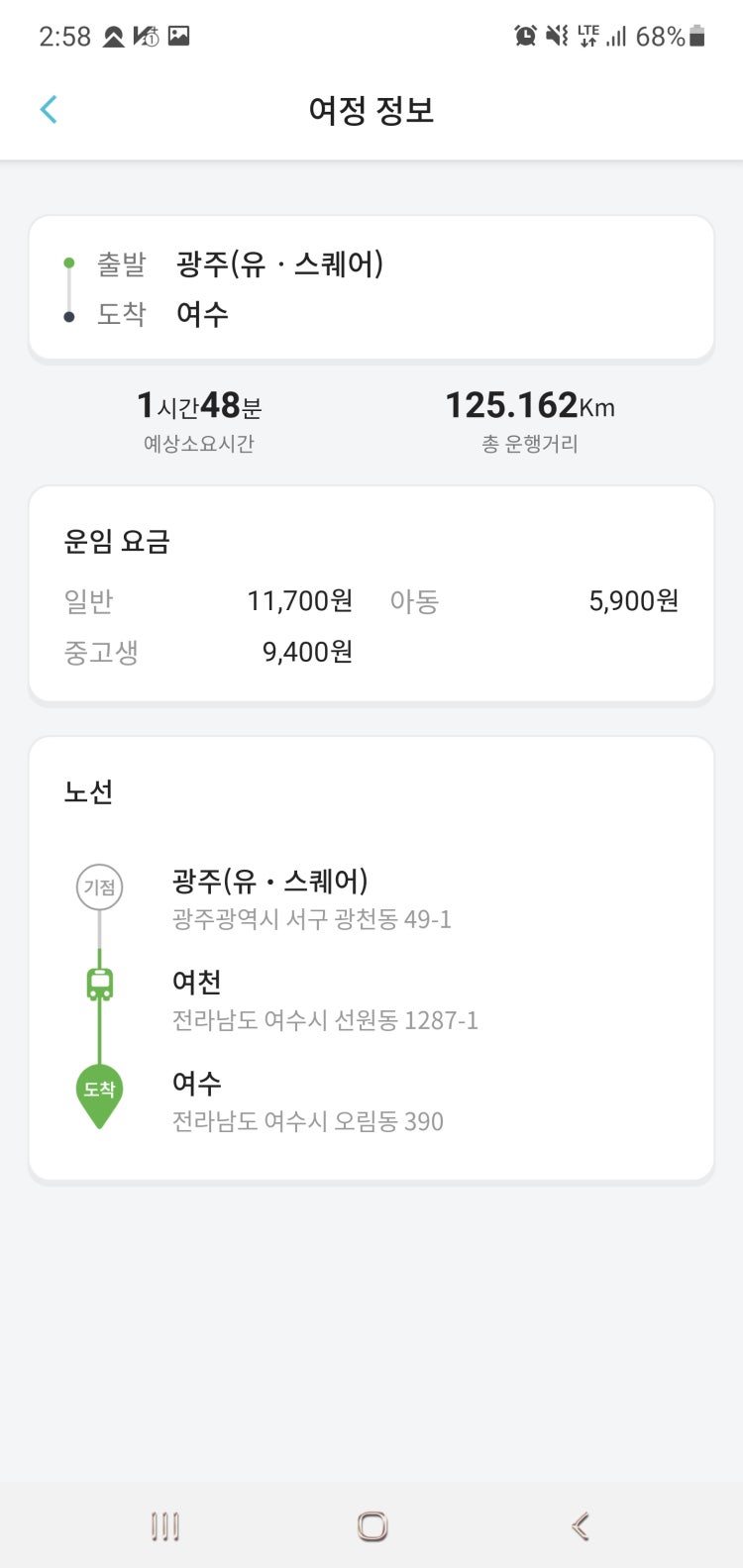Viewport: 743px width, 1568px height.
Task: Tap the back arrow in header
Action: (x=49, y=109)
